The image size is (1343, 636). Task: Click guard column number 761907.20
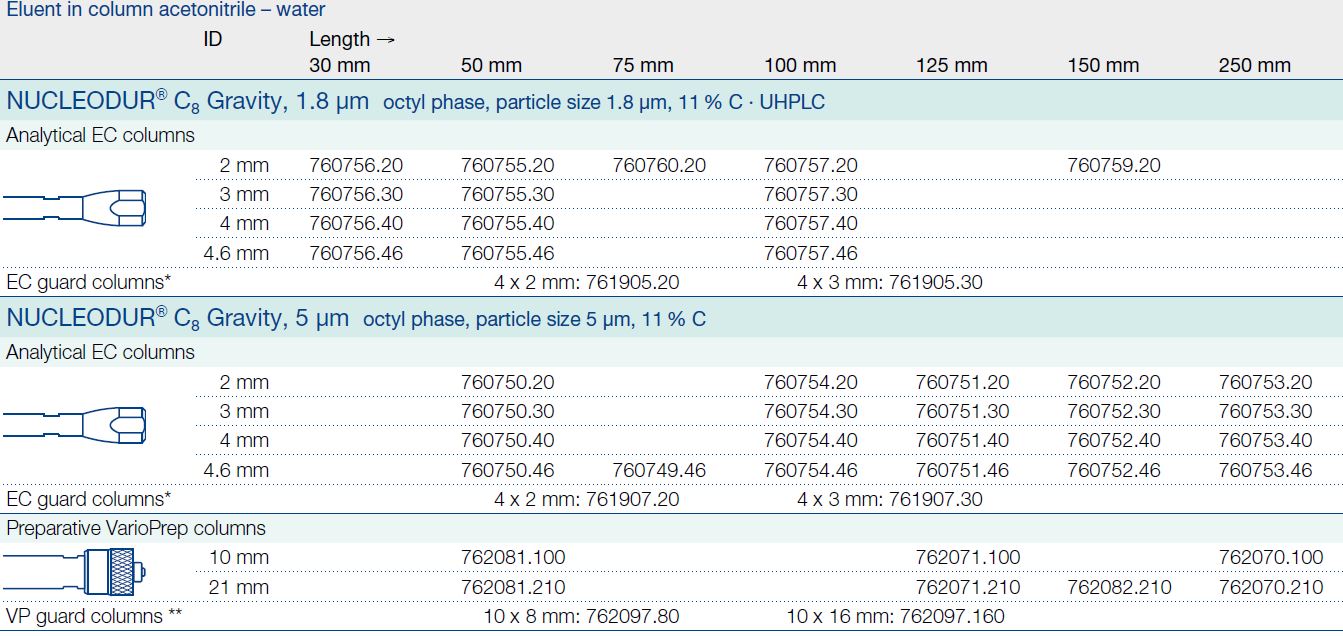pos(632,499)
